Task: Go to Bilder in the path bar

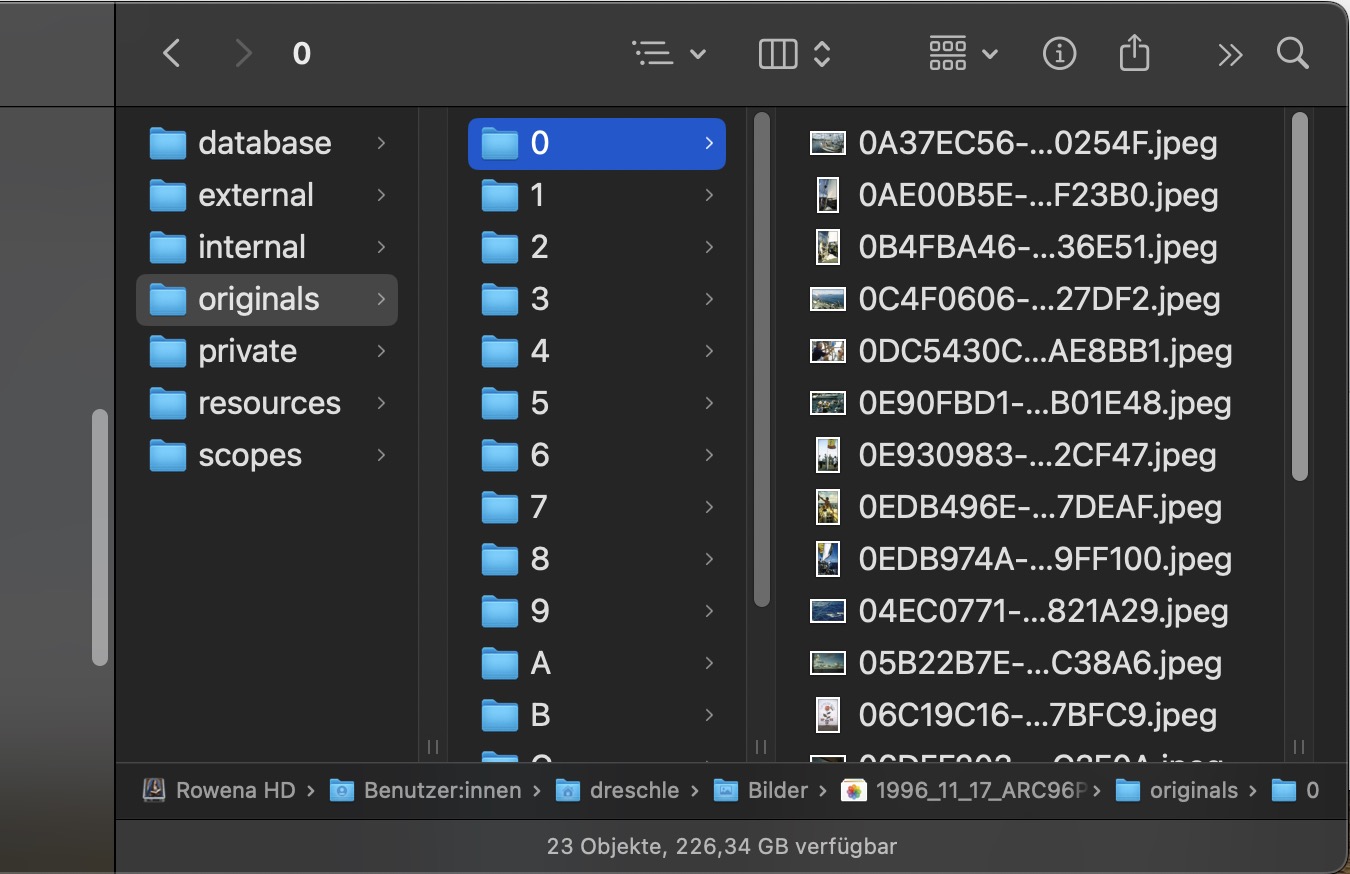Action: pos(776,790)
